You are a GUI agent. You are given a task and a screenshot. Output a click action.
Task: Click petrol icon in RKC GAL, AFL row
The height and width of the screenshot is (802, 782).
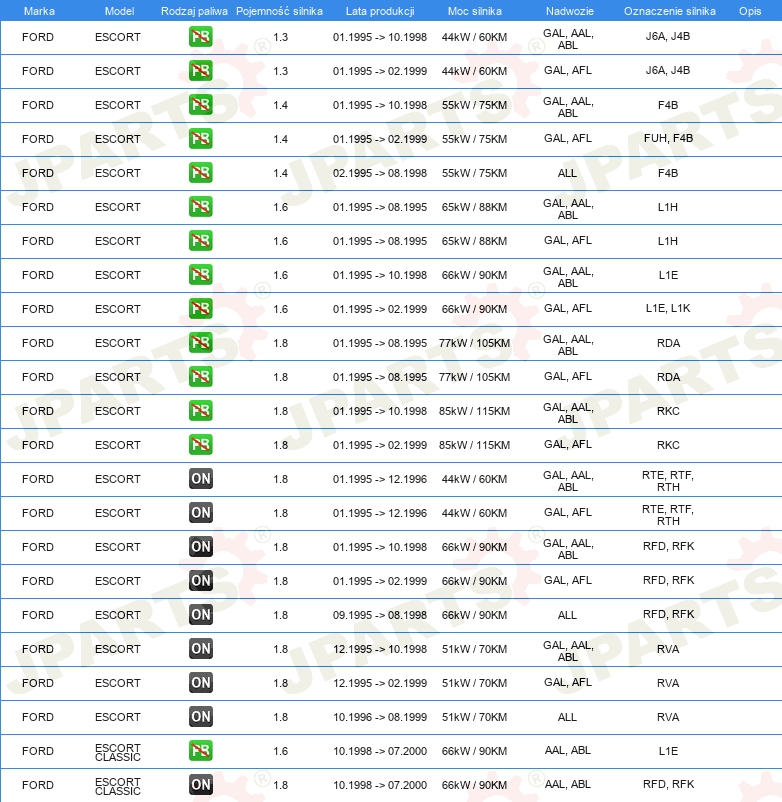[x=200, y=445]
